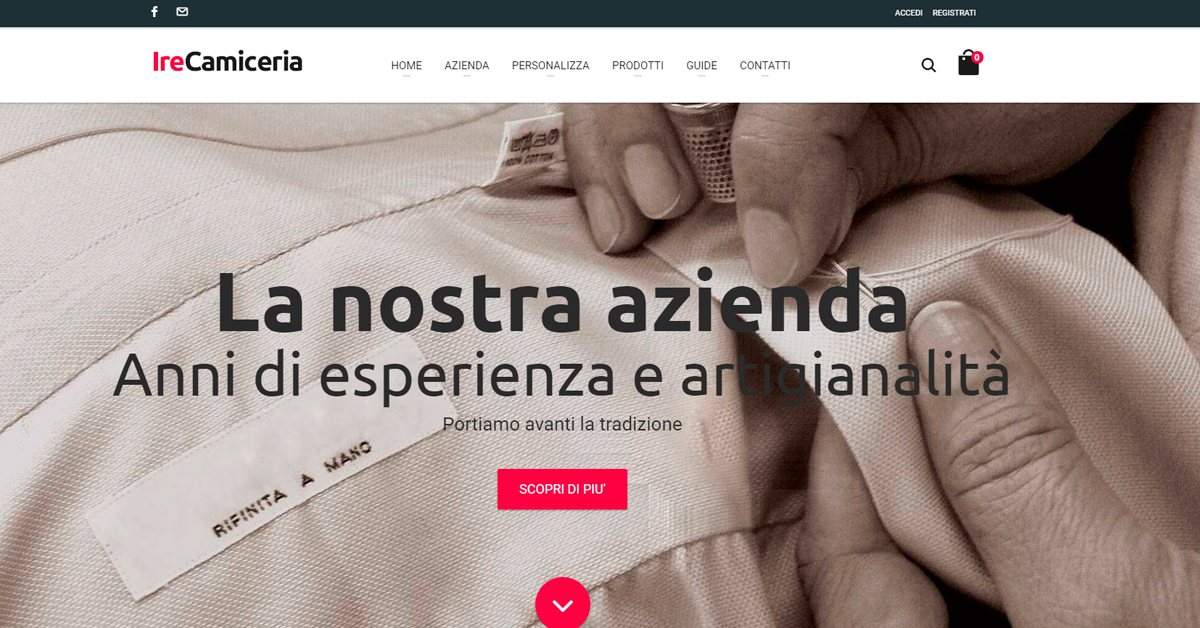
Task: Click the ACCEDI login link
Action: [908, 13]
